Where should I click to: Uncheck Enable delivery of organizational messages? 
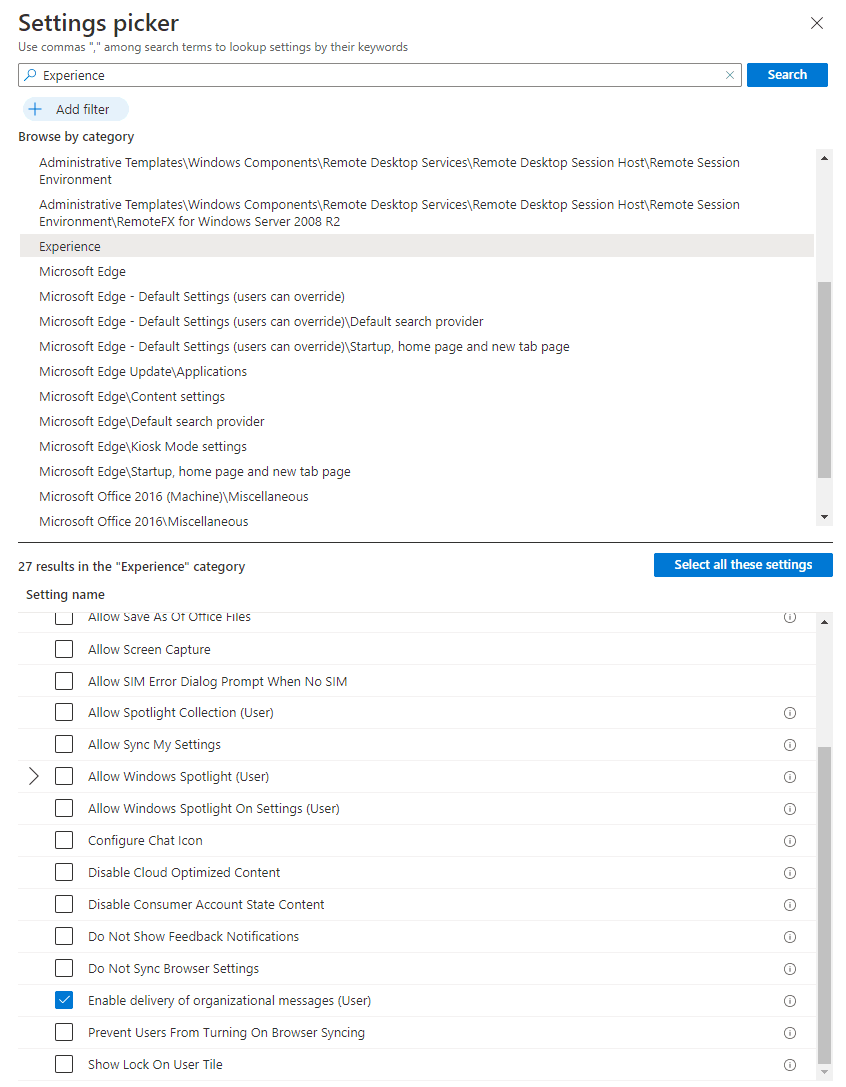tap(64, 1000)
